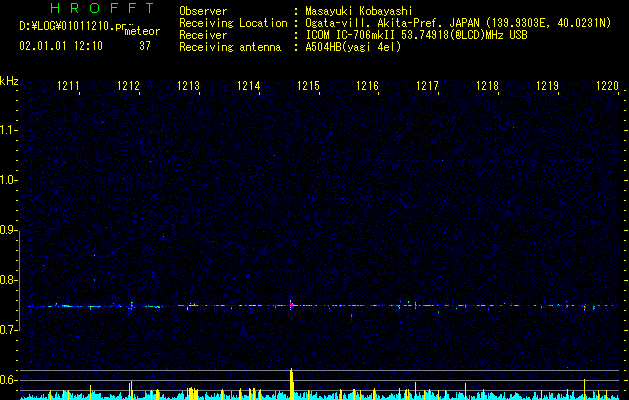Viewport: 629px width, 400px height.
Task: Click the 0.7 frequency axis label
Action: point(8,330)
